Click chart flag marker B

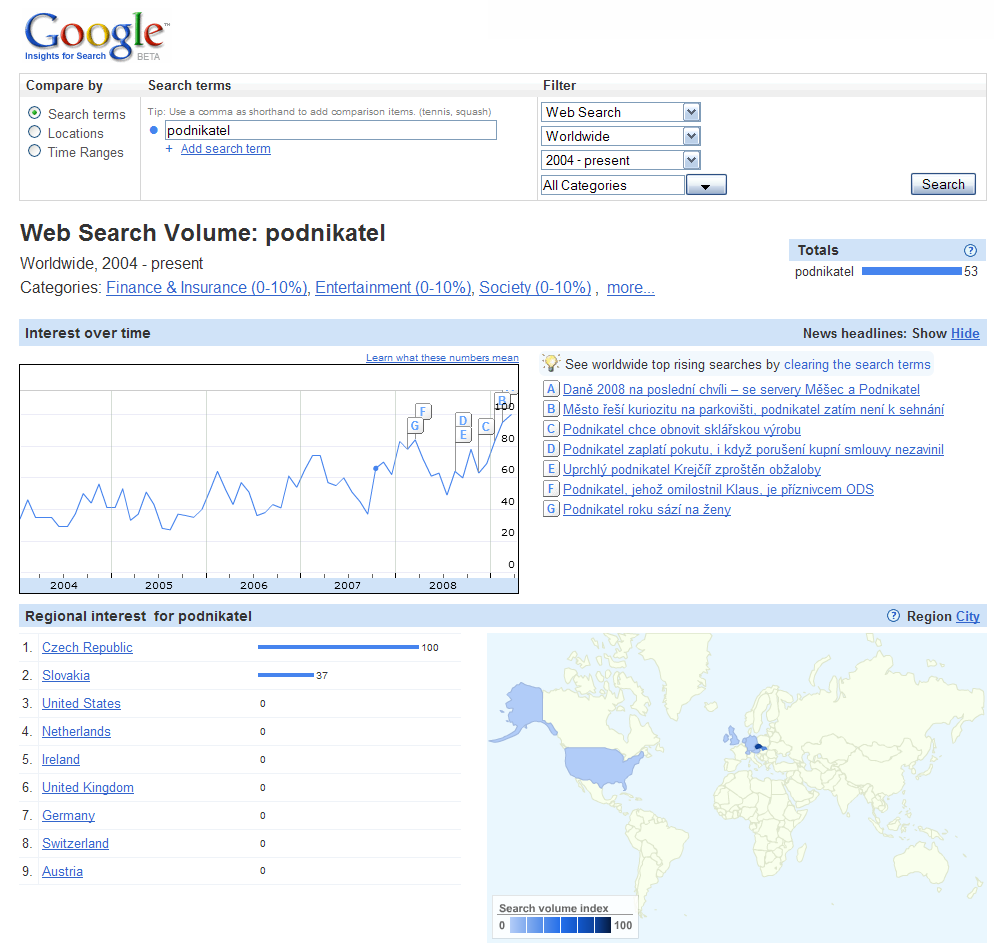[502, 401]
